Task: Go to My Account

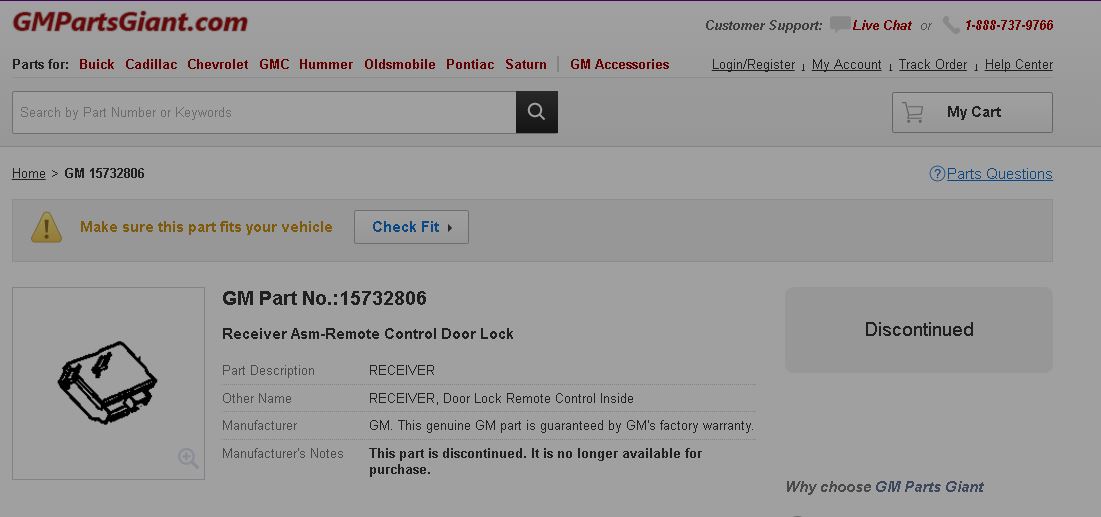Action: click(846, 65)
